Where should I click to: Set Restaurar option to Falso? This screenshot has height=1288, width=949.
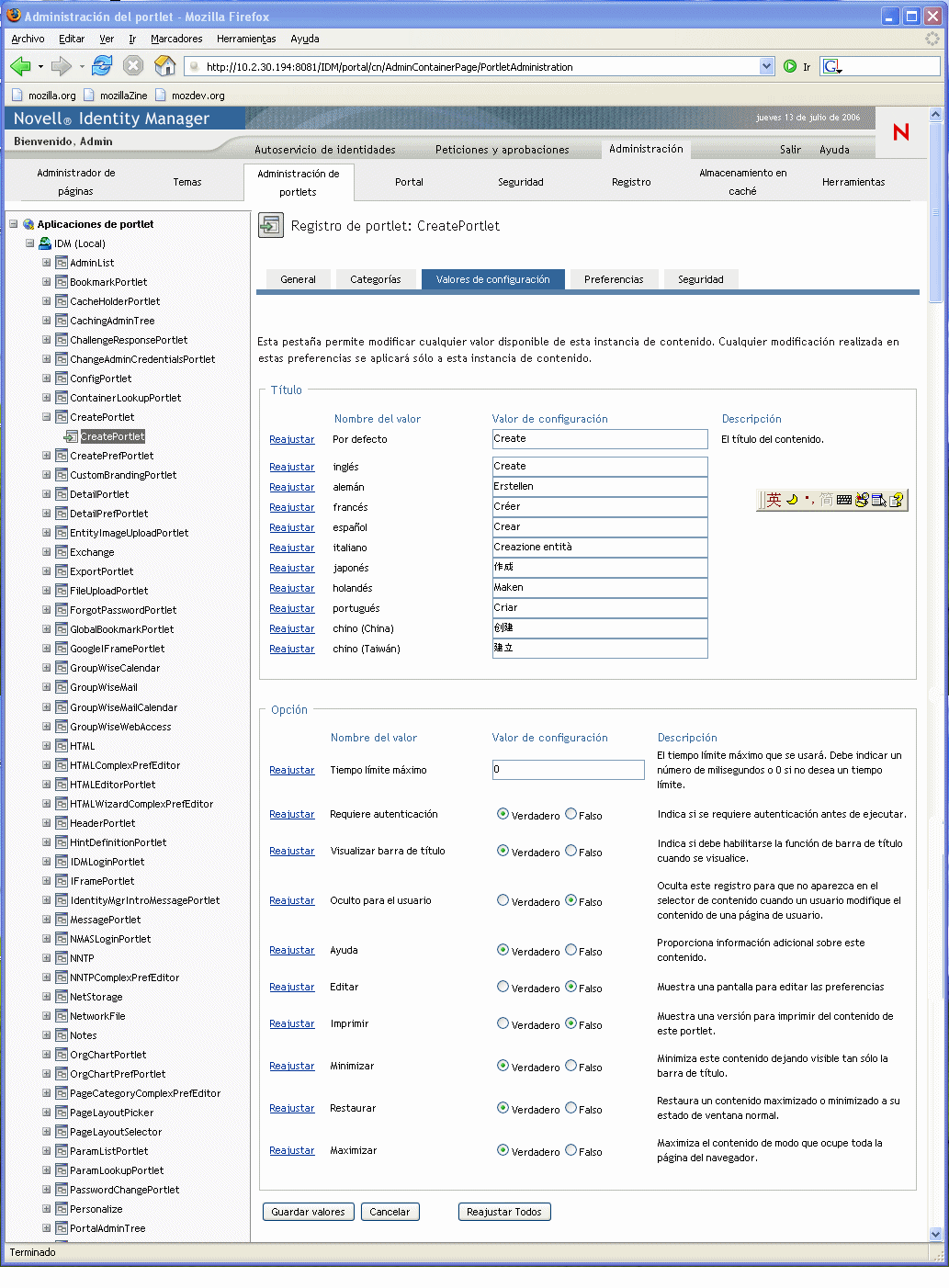(571, 1108)
